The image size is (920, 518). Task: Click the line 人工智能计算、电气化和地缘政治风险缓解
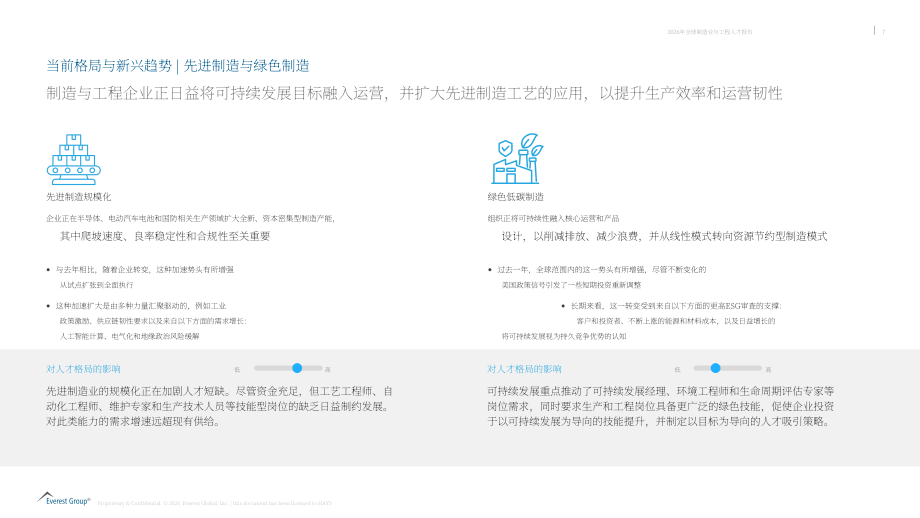tap(129, 336)
